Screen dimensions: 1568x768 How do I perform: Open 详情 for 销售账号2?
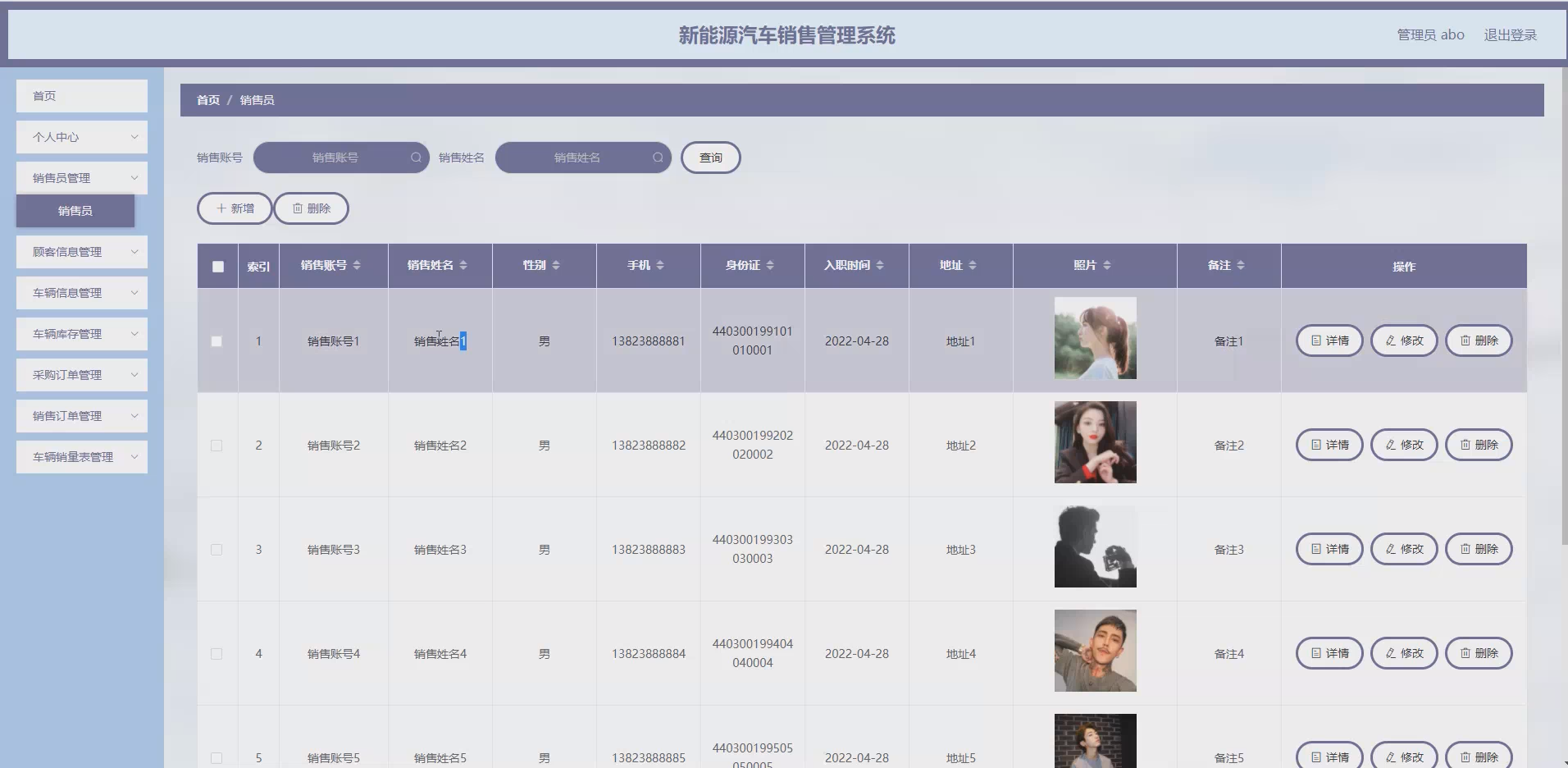(1329, 445)
